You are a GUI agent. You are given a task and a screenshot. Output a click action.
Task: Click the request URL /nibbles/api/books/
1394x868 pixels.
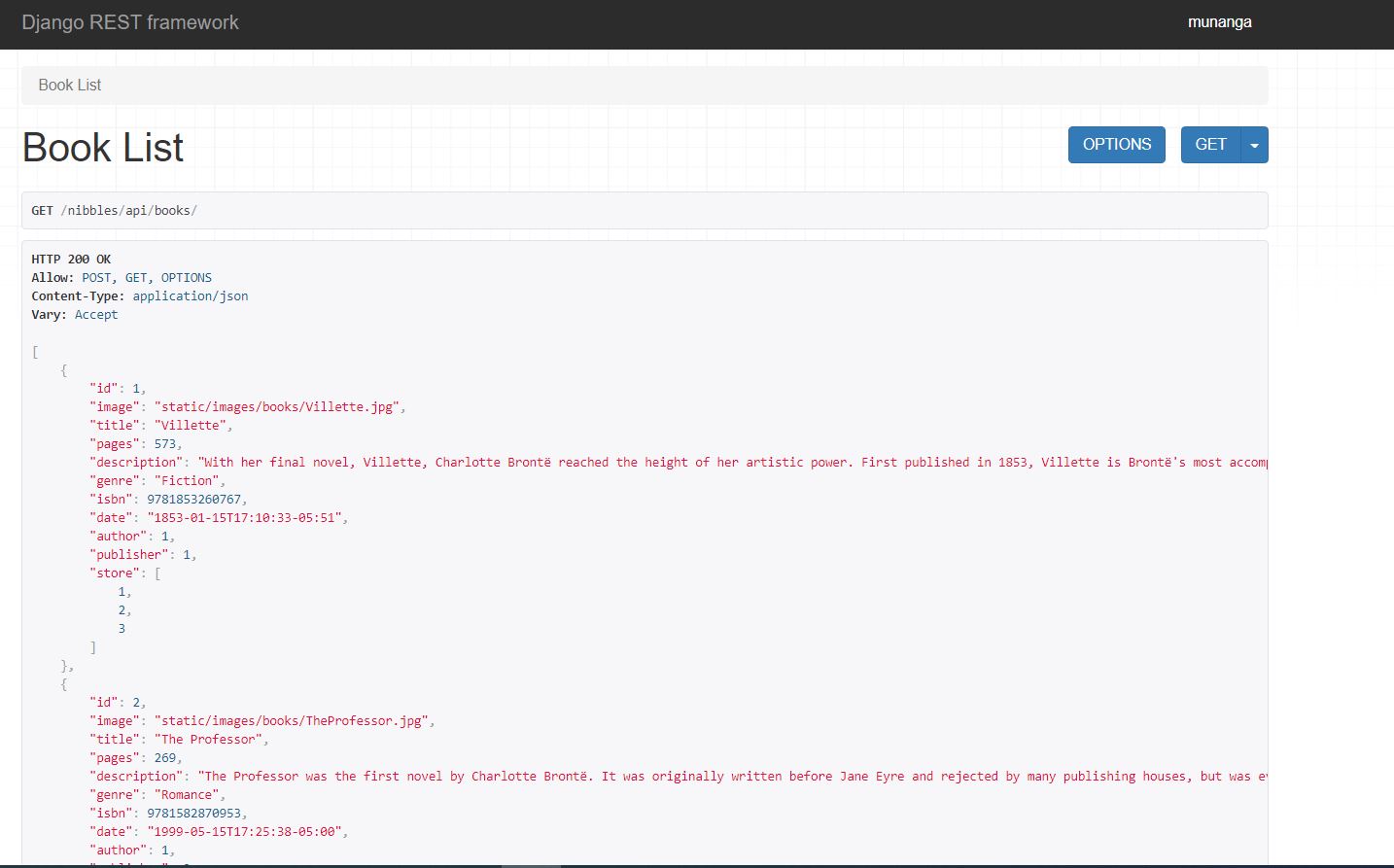click(128, 211)
